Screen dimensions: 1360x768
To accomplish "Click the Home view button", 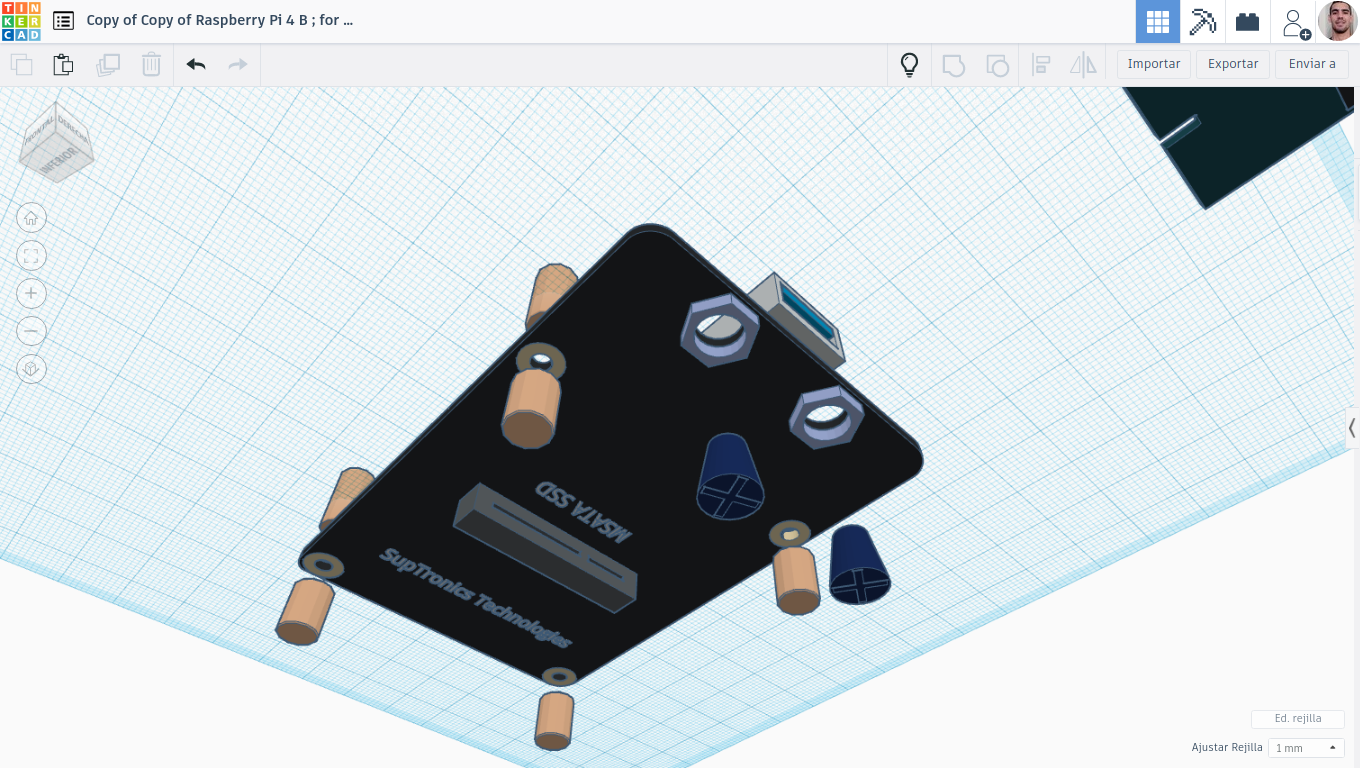I will point(31,218).
